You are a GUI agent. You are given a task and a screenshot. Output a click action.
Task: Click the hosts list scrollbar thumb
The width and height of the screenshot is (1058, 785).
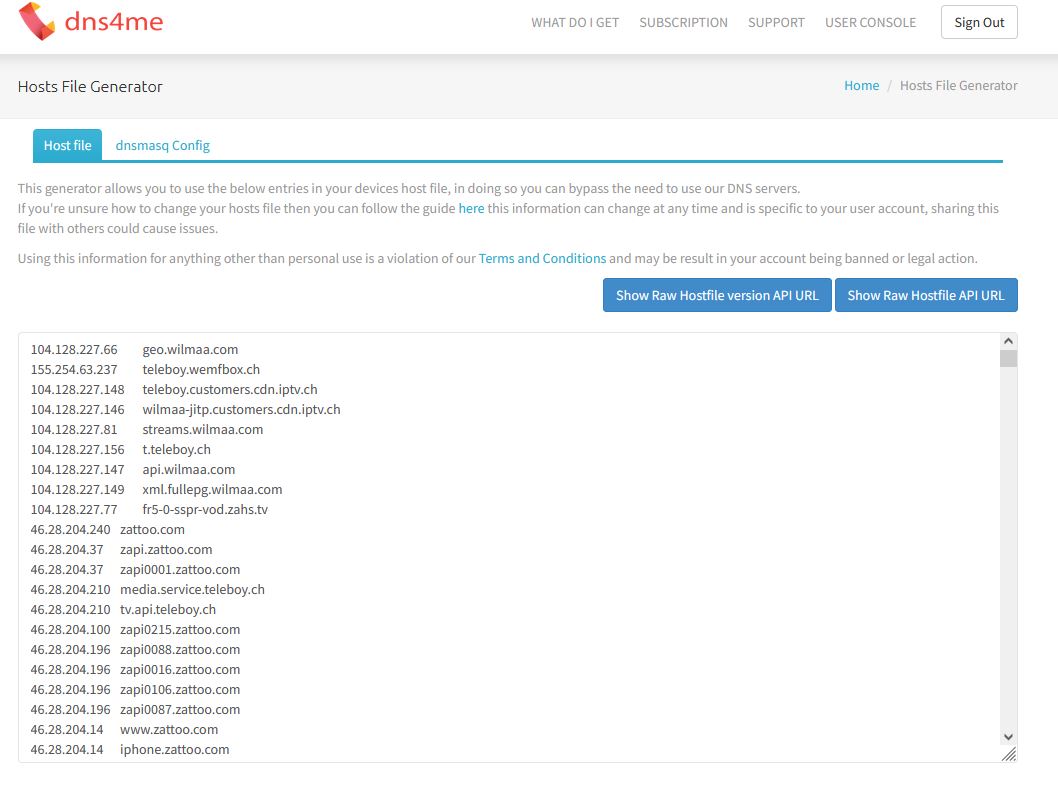pyautogui.click(x=1008, y=358)
